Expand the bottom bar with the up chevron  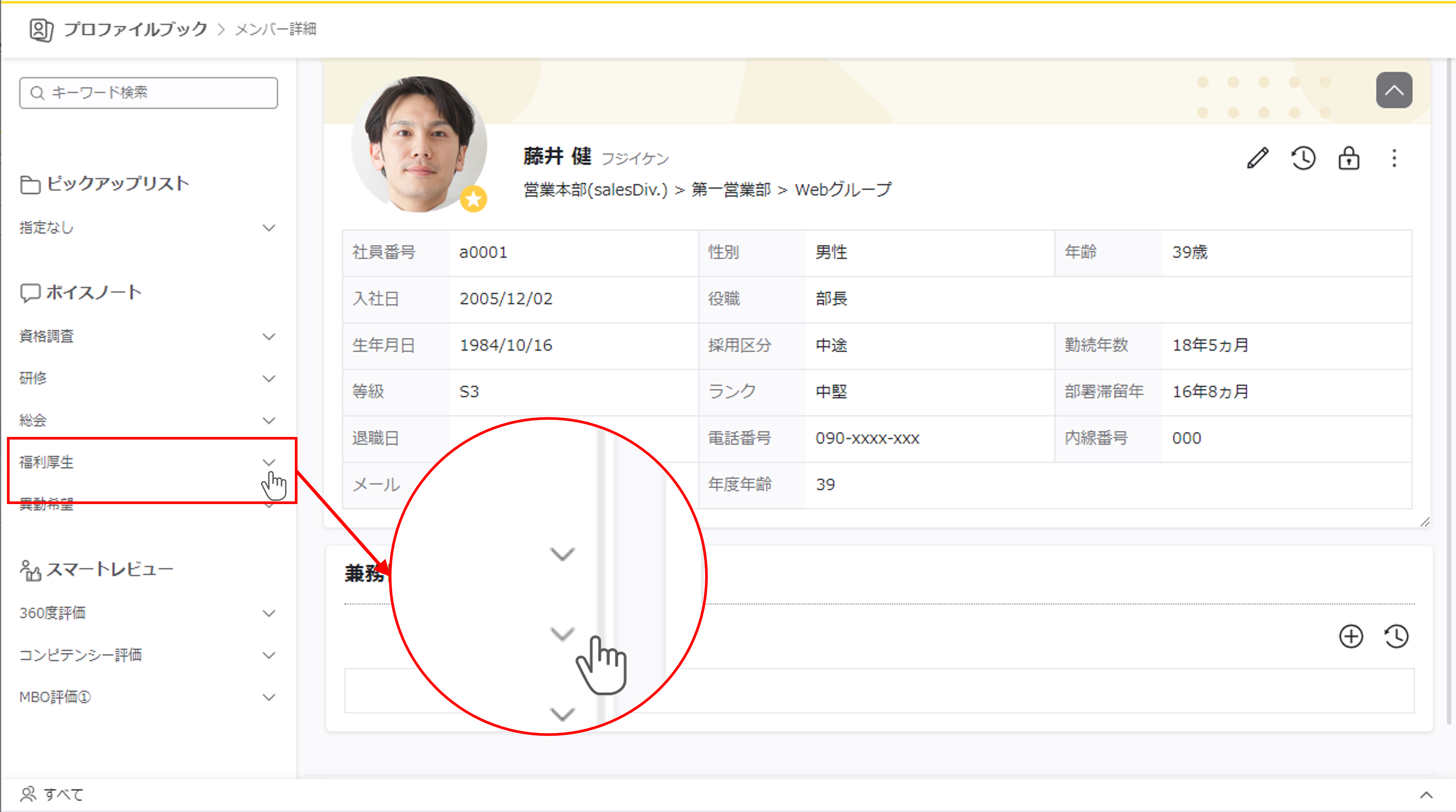pos(1426,795)
